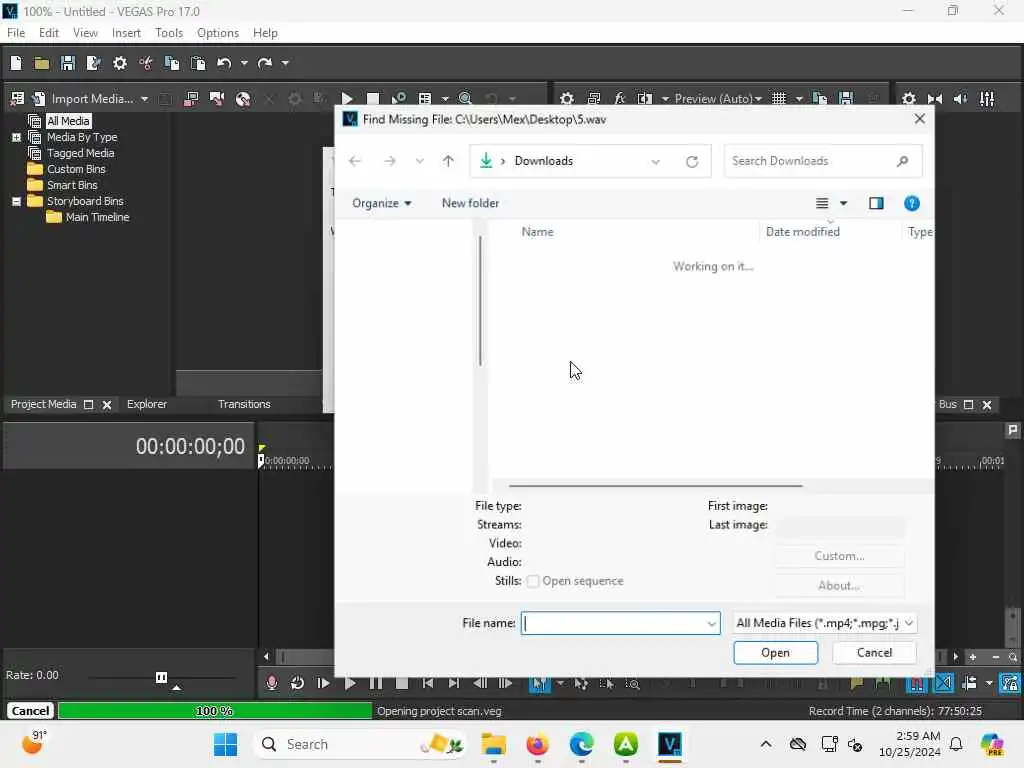Image resolution: width=1024 pixels, height=768 pixels.
Task: Click the Up folder arrow in the dialog
Action: point(448,161)
